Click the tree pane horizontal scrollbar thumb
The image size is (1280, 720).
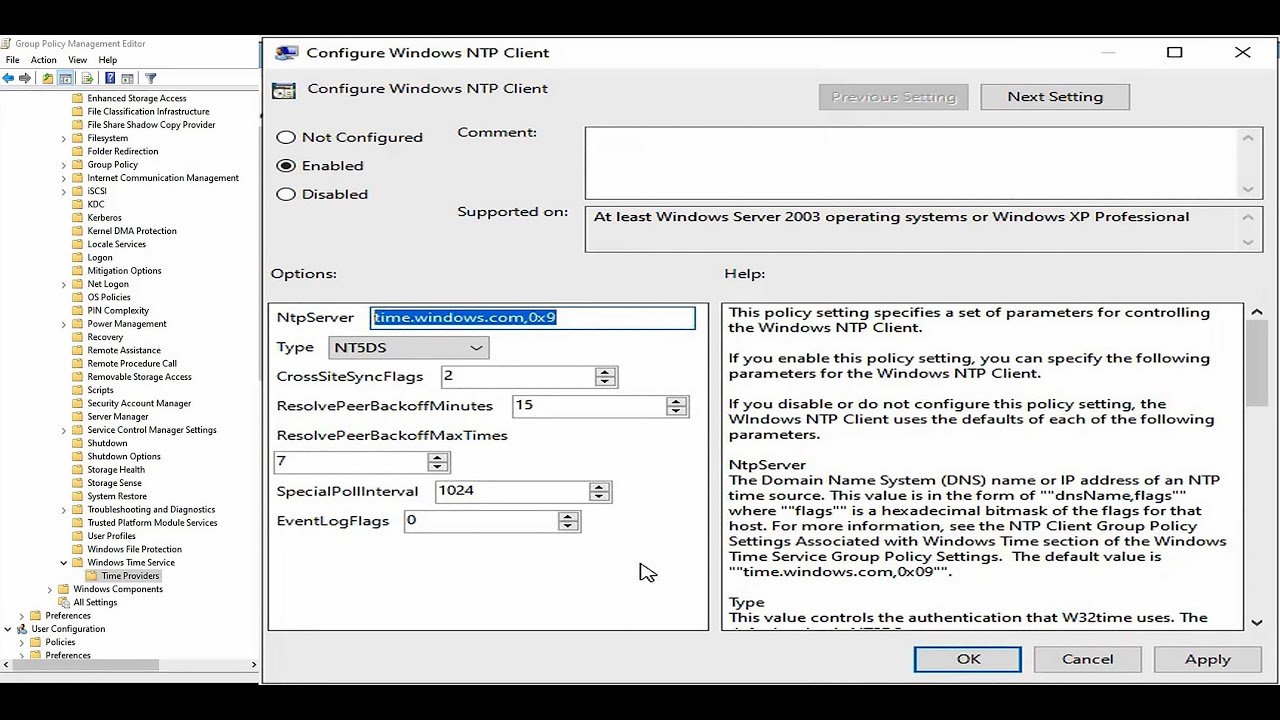click(84, 665)
